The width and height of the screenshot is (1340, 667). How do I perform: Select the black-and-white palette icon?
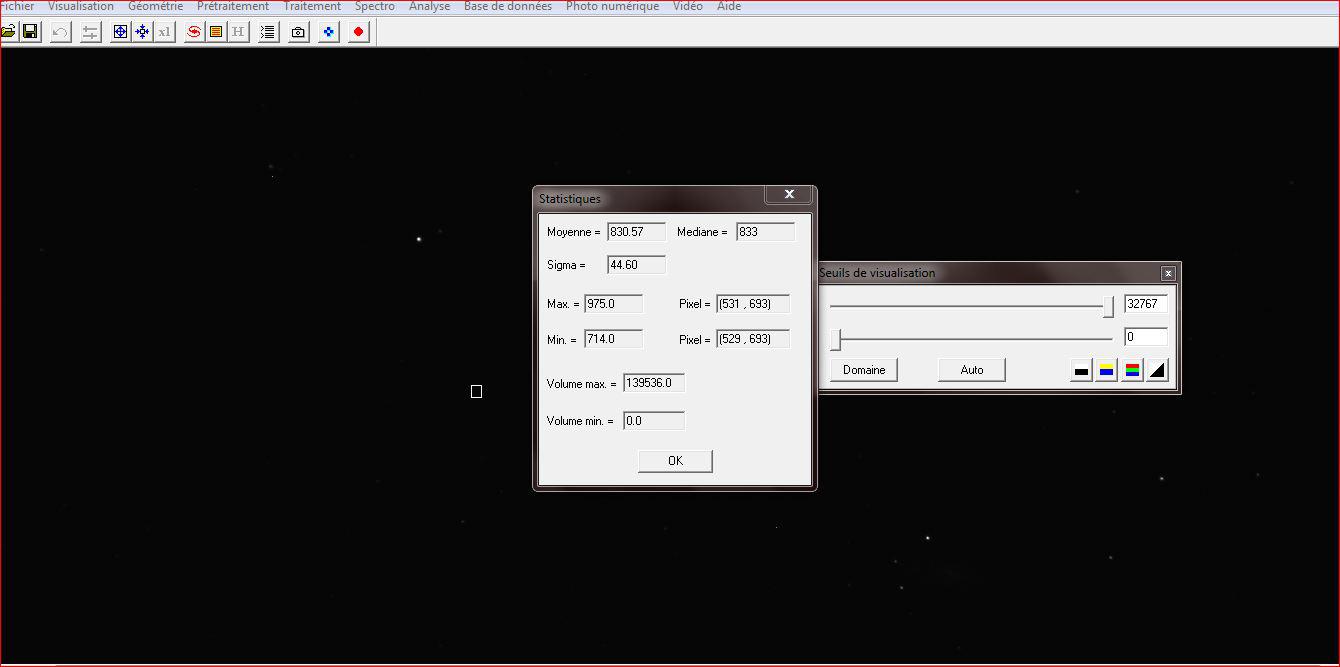click(1081, 371)
